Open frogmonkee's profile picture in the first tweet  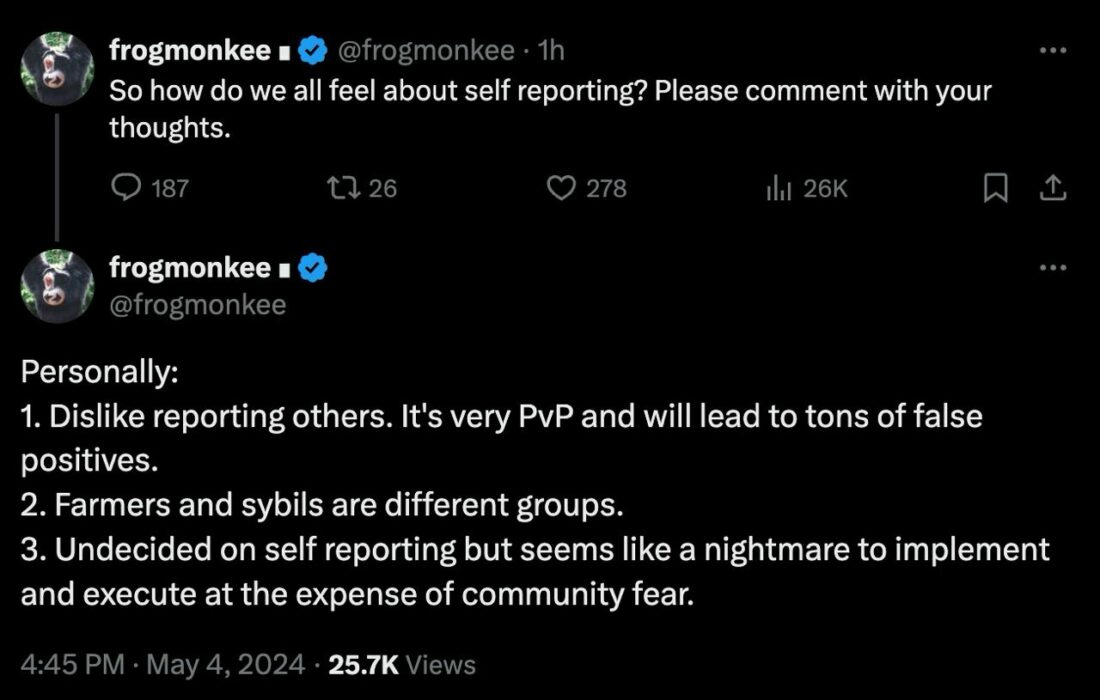tap(57, 69)
